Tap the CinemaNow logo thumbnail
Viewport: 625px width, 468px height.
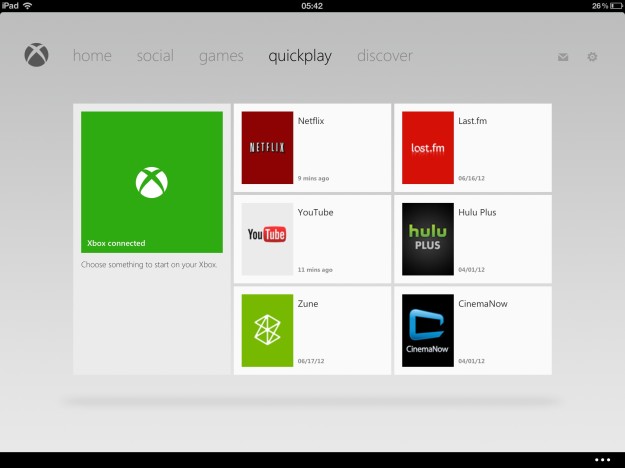(428, 330)
